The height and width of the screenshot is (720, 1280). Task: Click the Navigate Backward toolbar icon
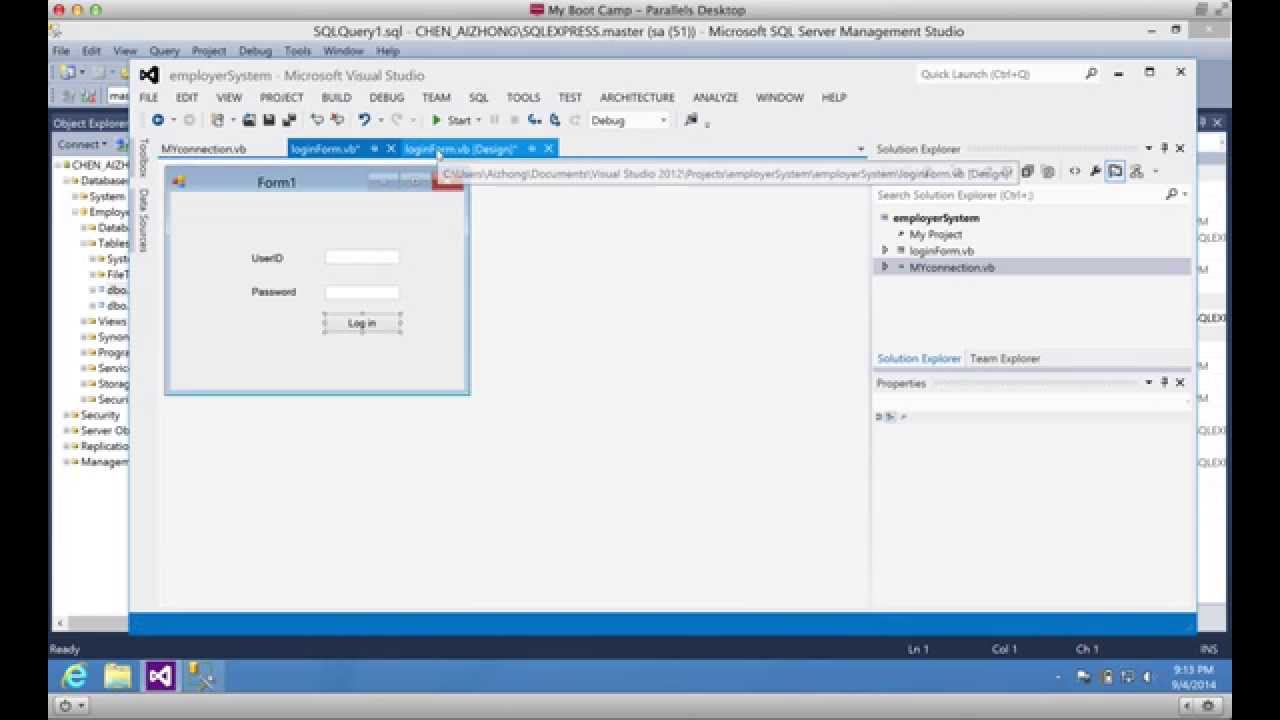pyautogui.click(x=158, y=120)
